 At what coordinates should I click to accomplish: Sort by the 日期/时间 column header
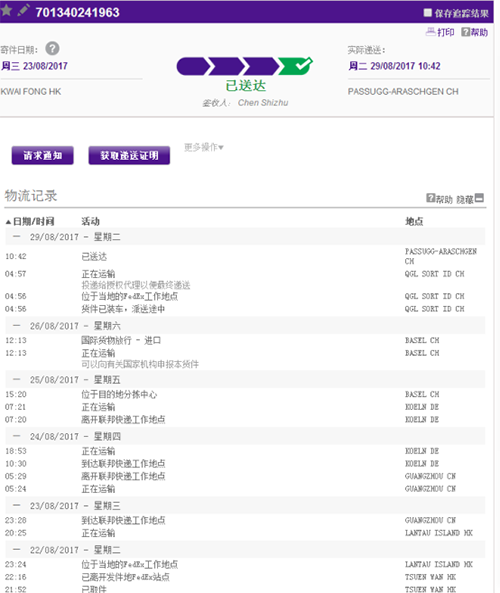(x=30, y=222)
